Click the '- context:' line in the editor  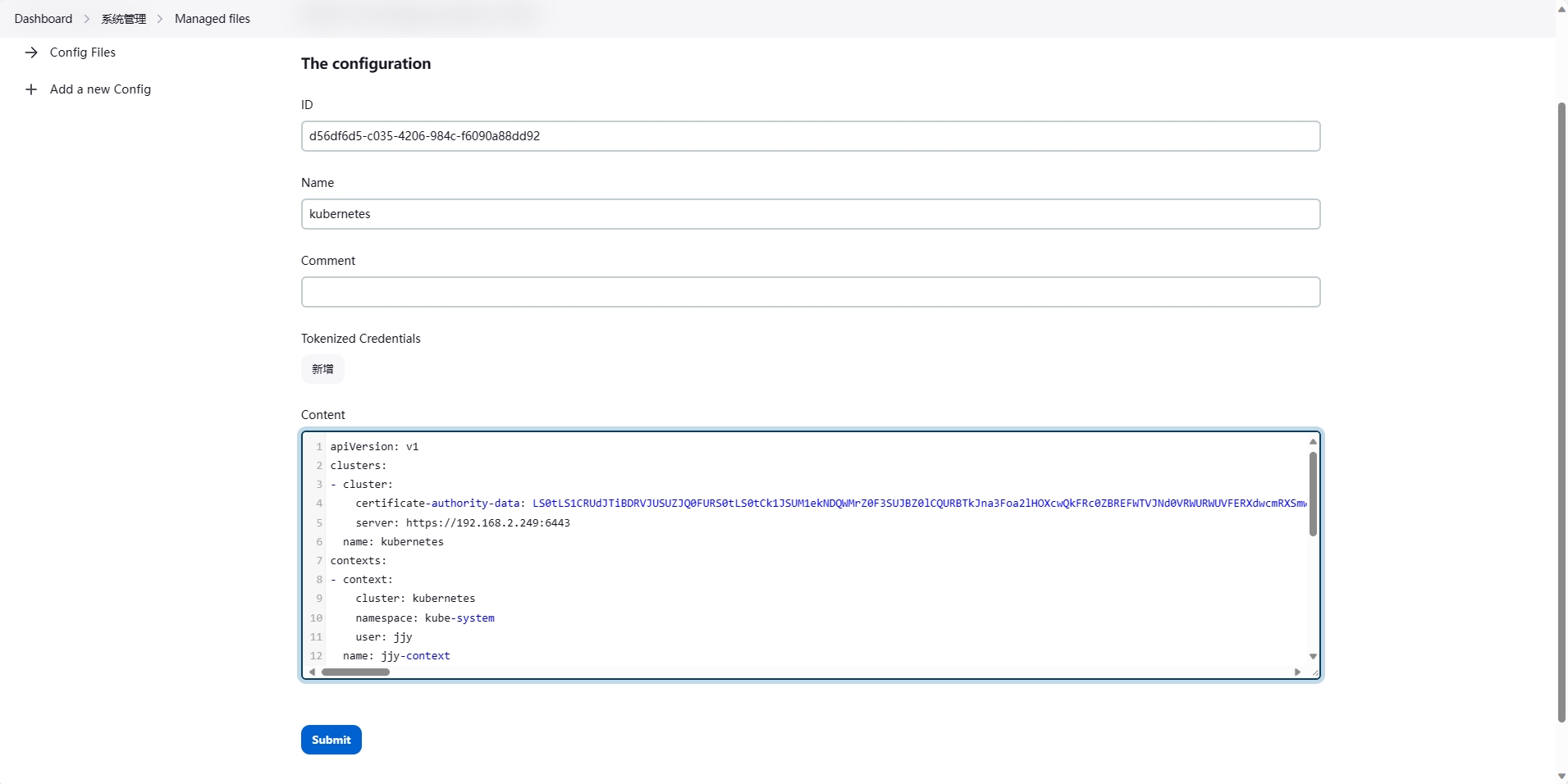tap(362, 580)
